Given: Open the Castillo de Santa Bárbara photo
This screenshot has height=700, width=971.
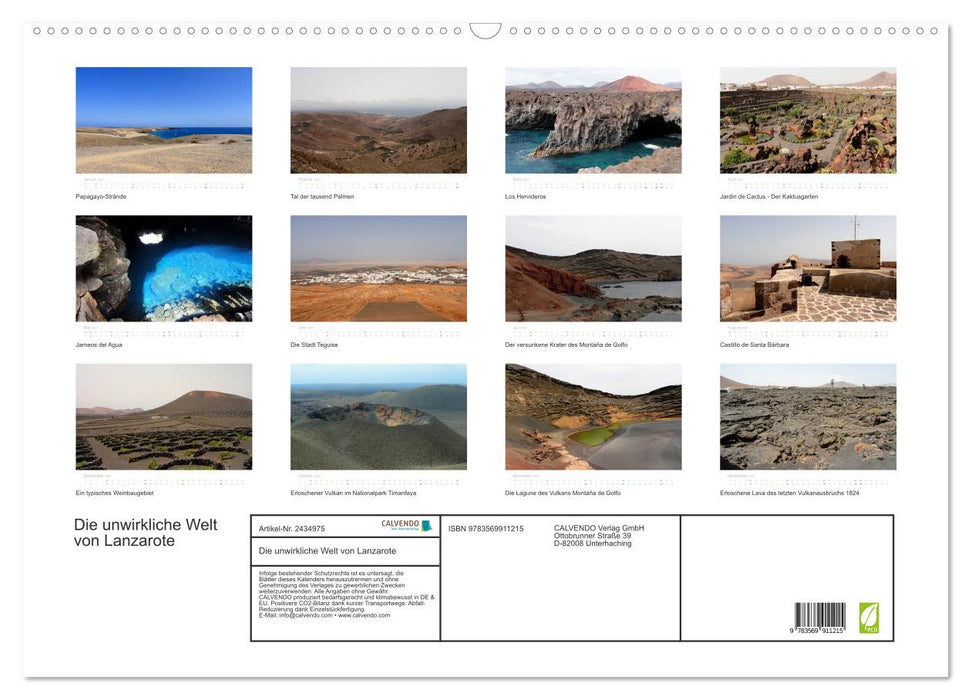Looking at the screenshot, I should coord(808,268).
